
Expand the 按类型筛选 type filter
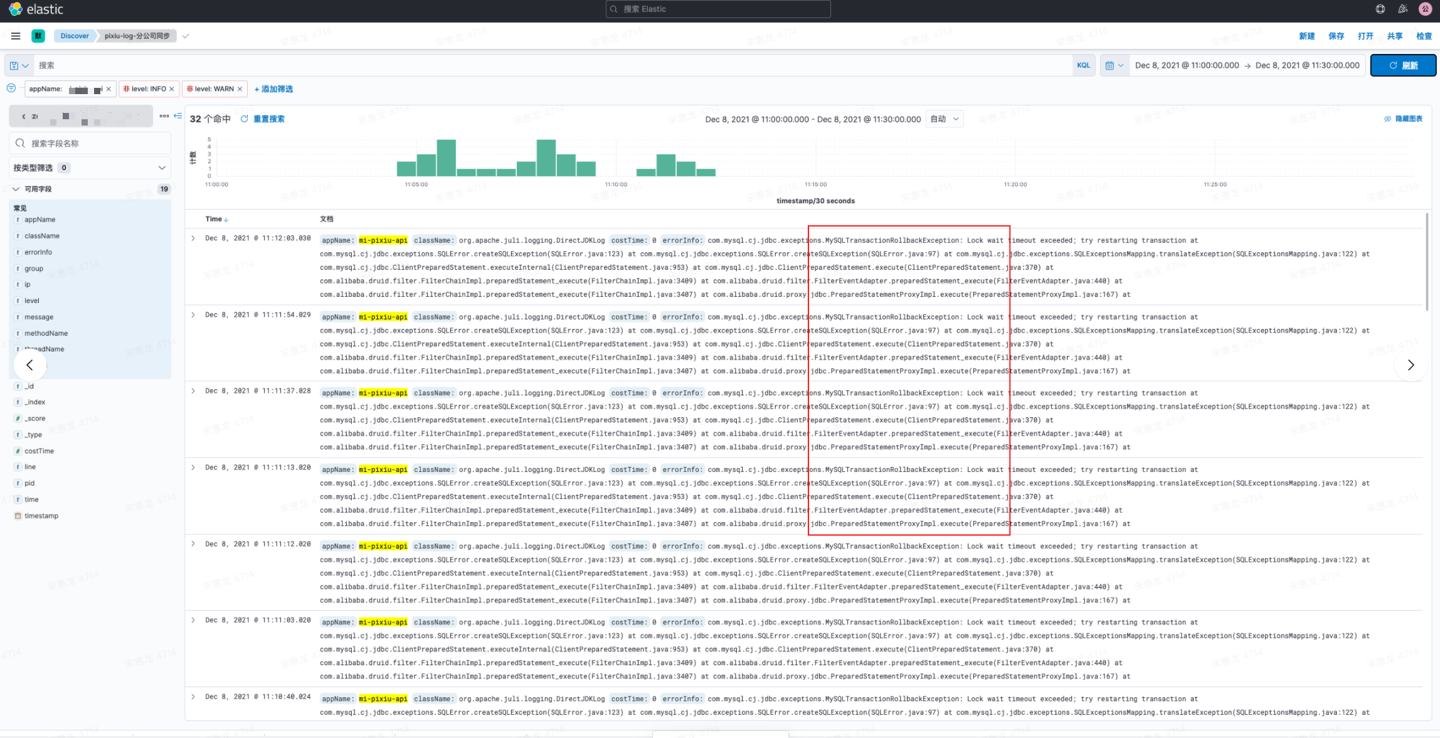click(90, 168)
